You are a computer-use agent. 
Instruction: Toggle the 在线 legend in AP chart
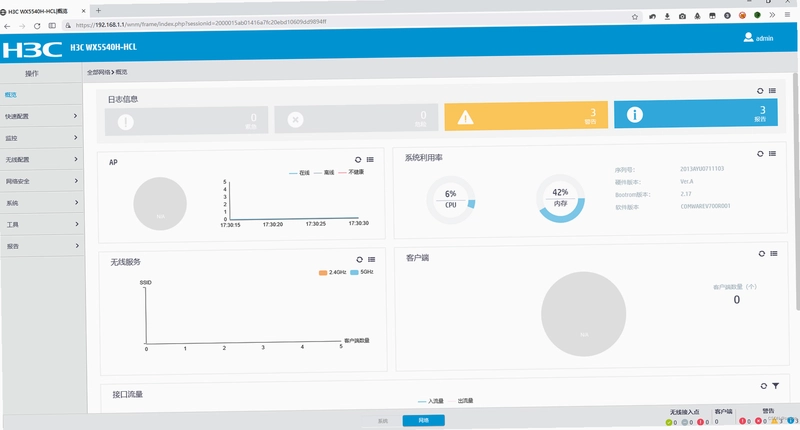pyautogui.click(x=299, y=173)
